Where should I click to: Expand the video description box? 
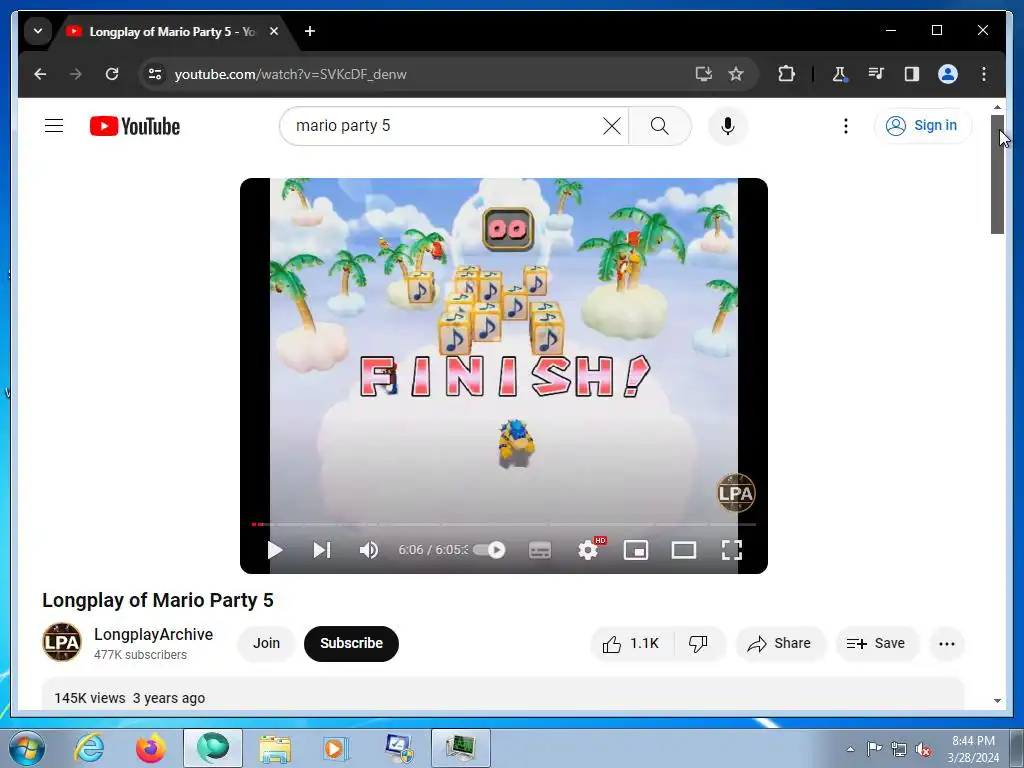coord(503,695)
